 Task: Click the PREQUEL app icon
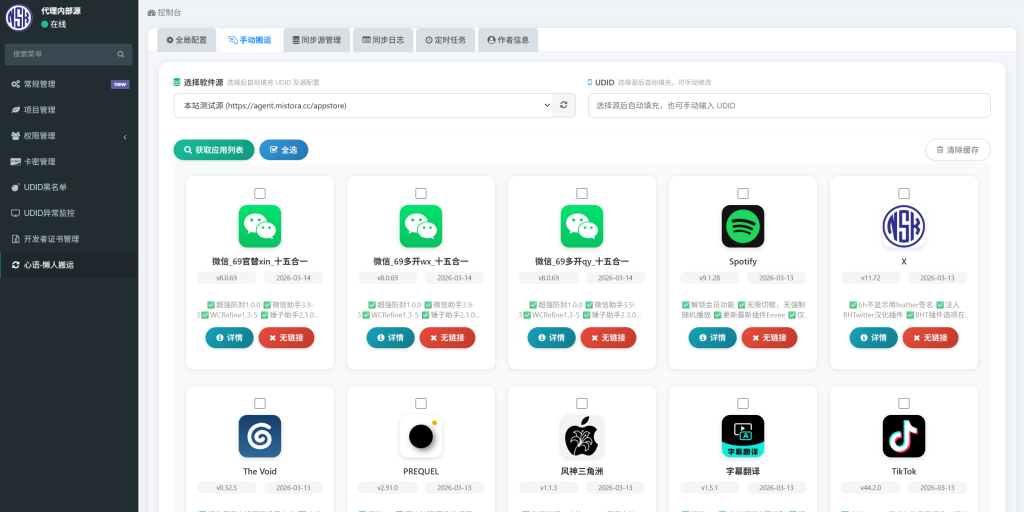[x=421, y=436]
